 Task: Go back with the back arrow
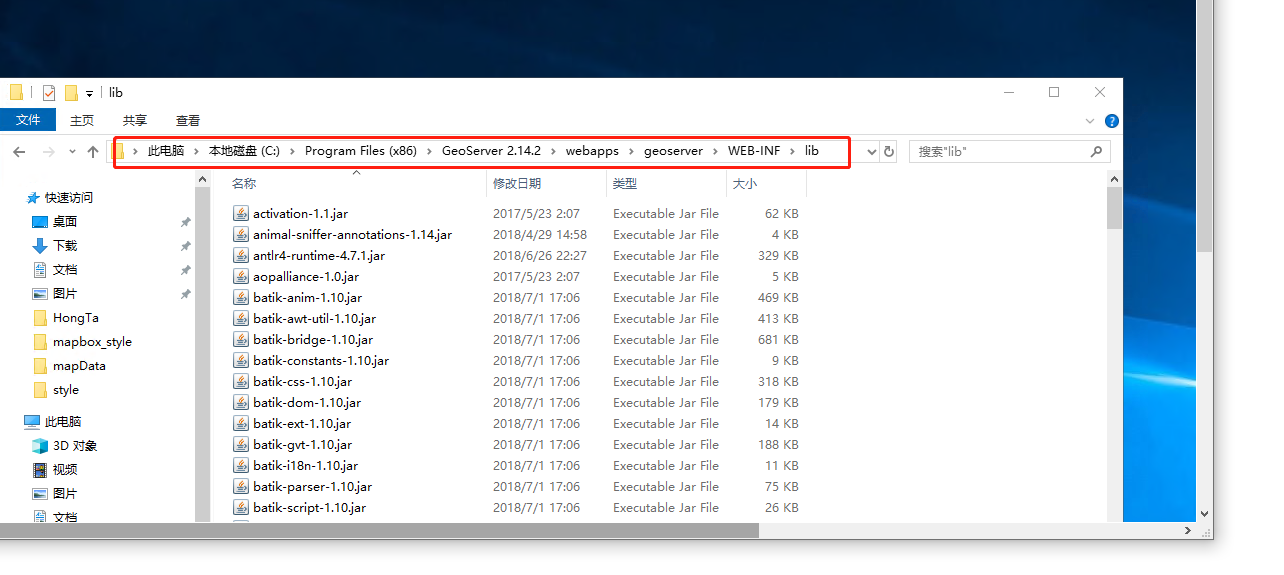[x=19, y=152]
